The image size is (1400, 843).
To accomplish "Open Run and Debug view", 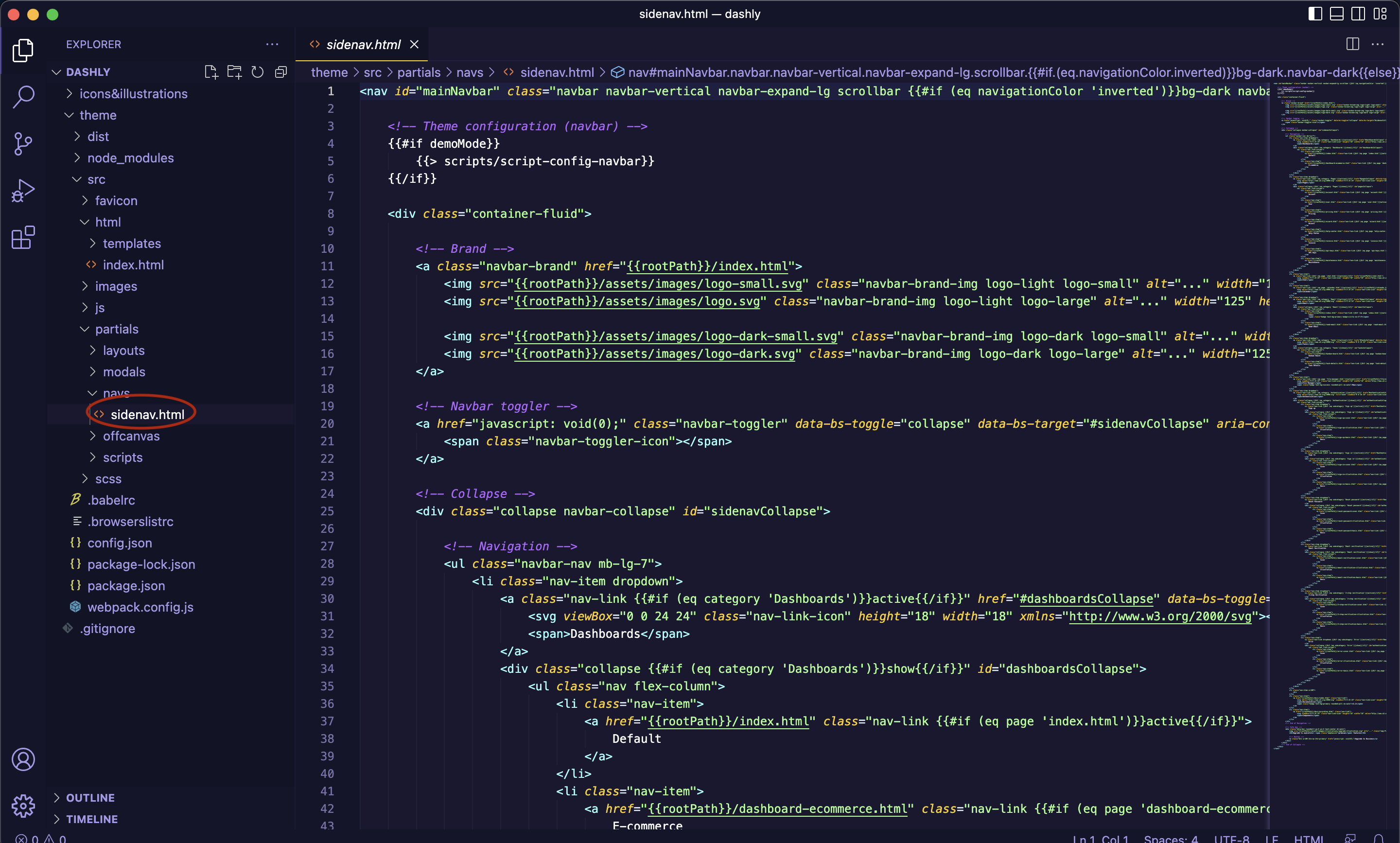I will pyautogui.click(x=23, y=191).
